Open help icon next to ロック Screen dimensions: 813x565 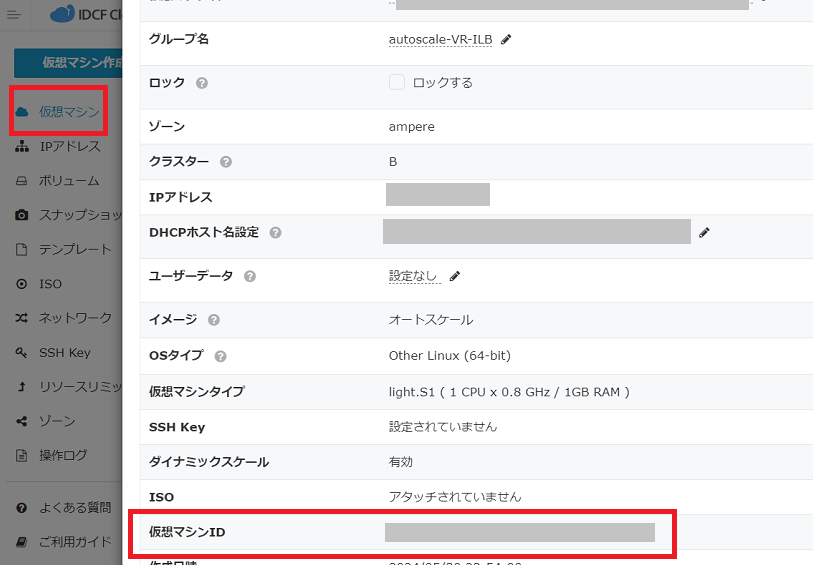202,83
